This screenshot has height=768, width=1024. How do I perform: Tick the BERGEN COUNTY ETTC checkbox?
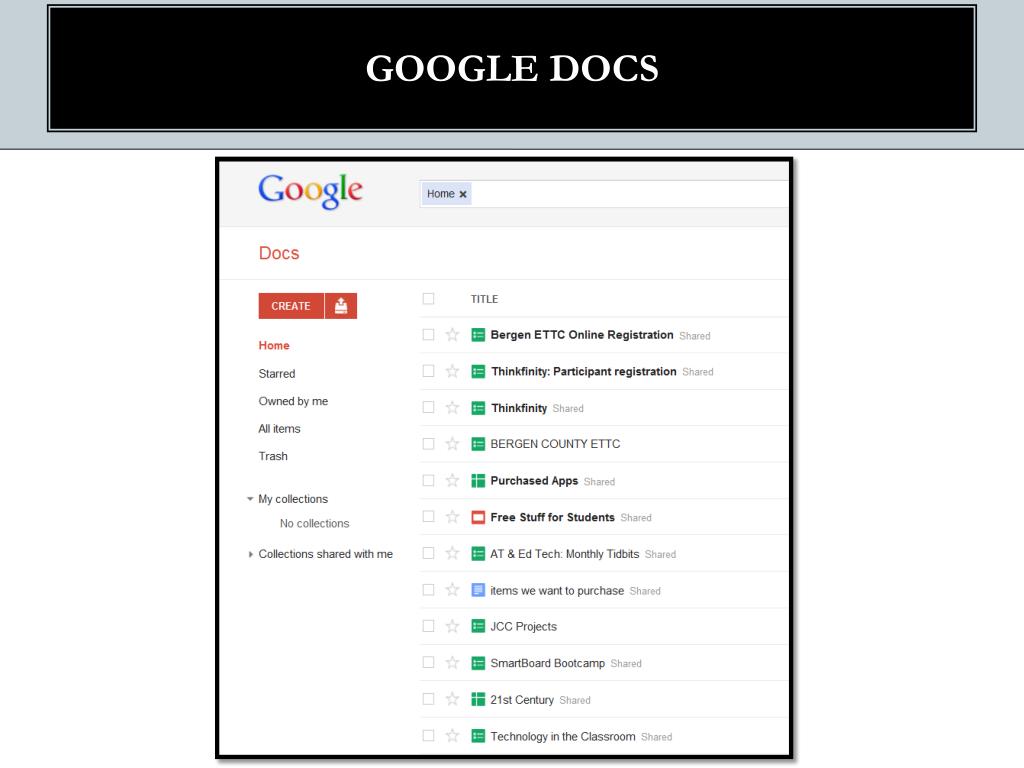(x=428, y=443)
